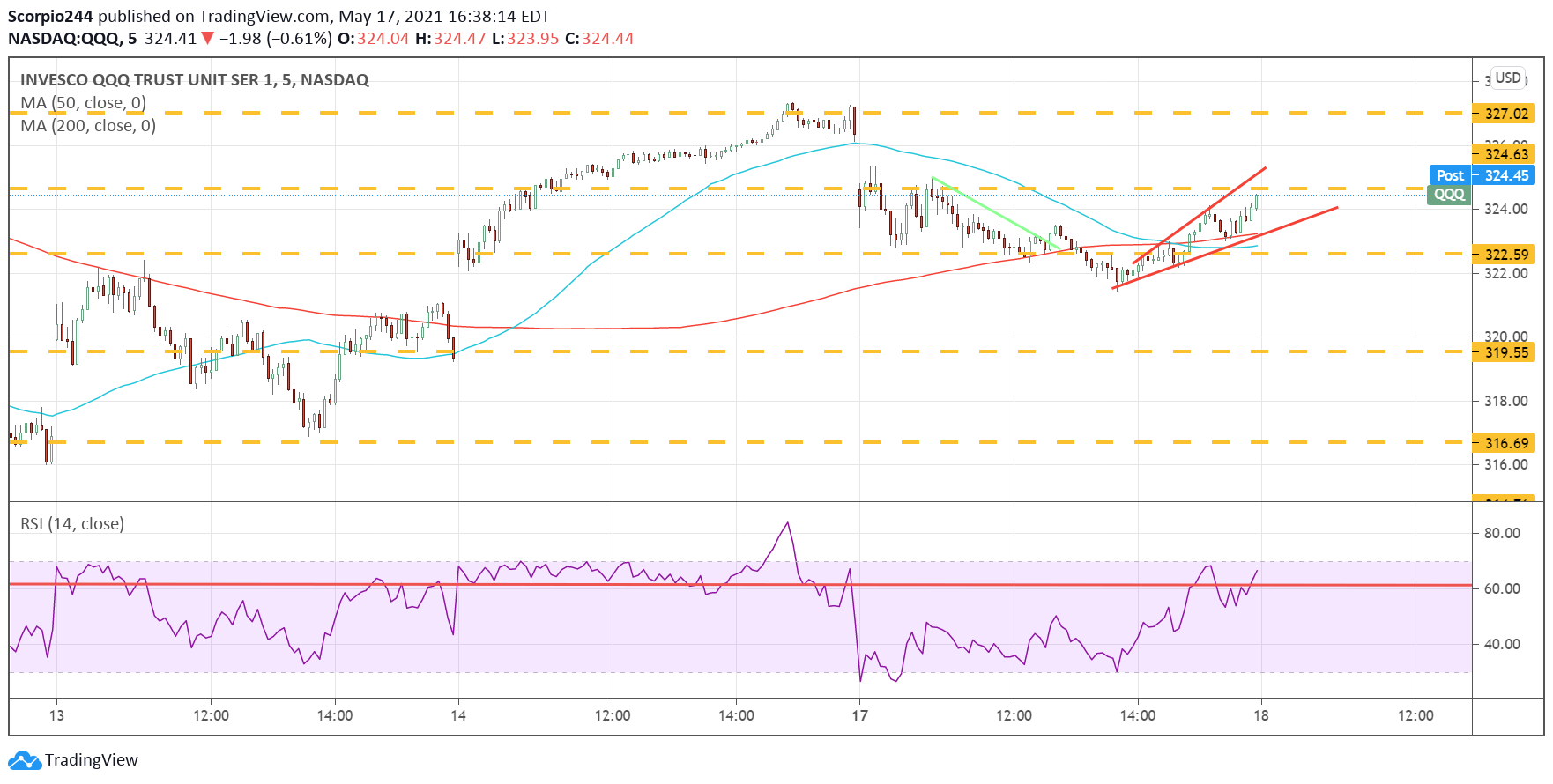Click the Scorpio244 author name
The width and height of the screenshot is (1553, 784).
click(50, 17)
